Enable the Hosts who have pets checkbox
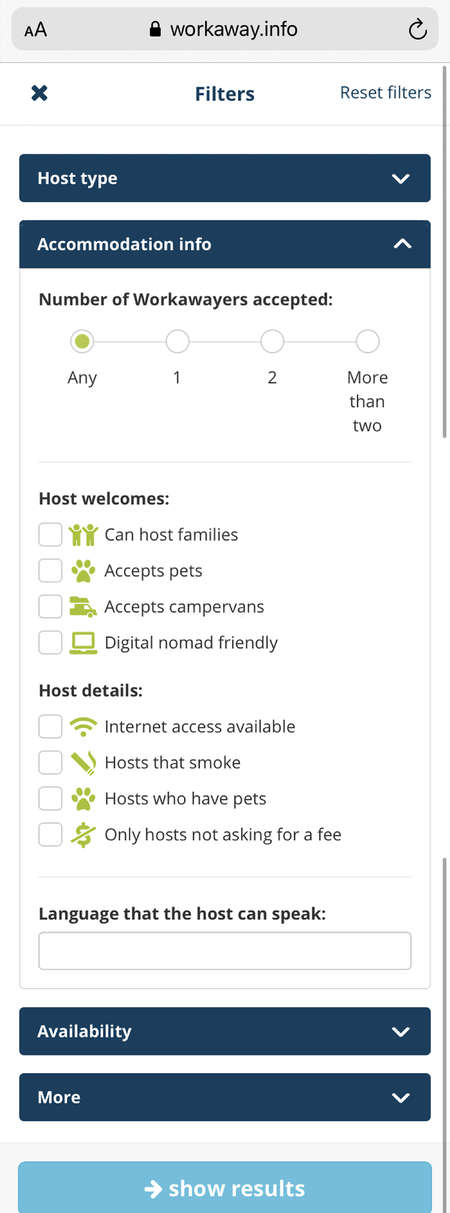Screen dimensions: 450x1213 click(50, 799)
